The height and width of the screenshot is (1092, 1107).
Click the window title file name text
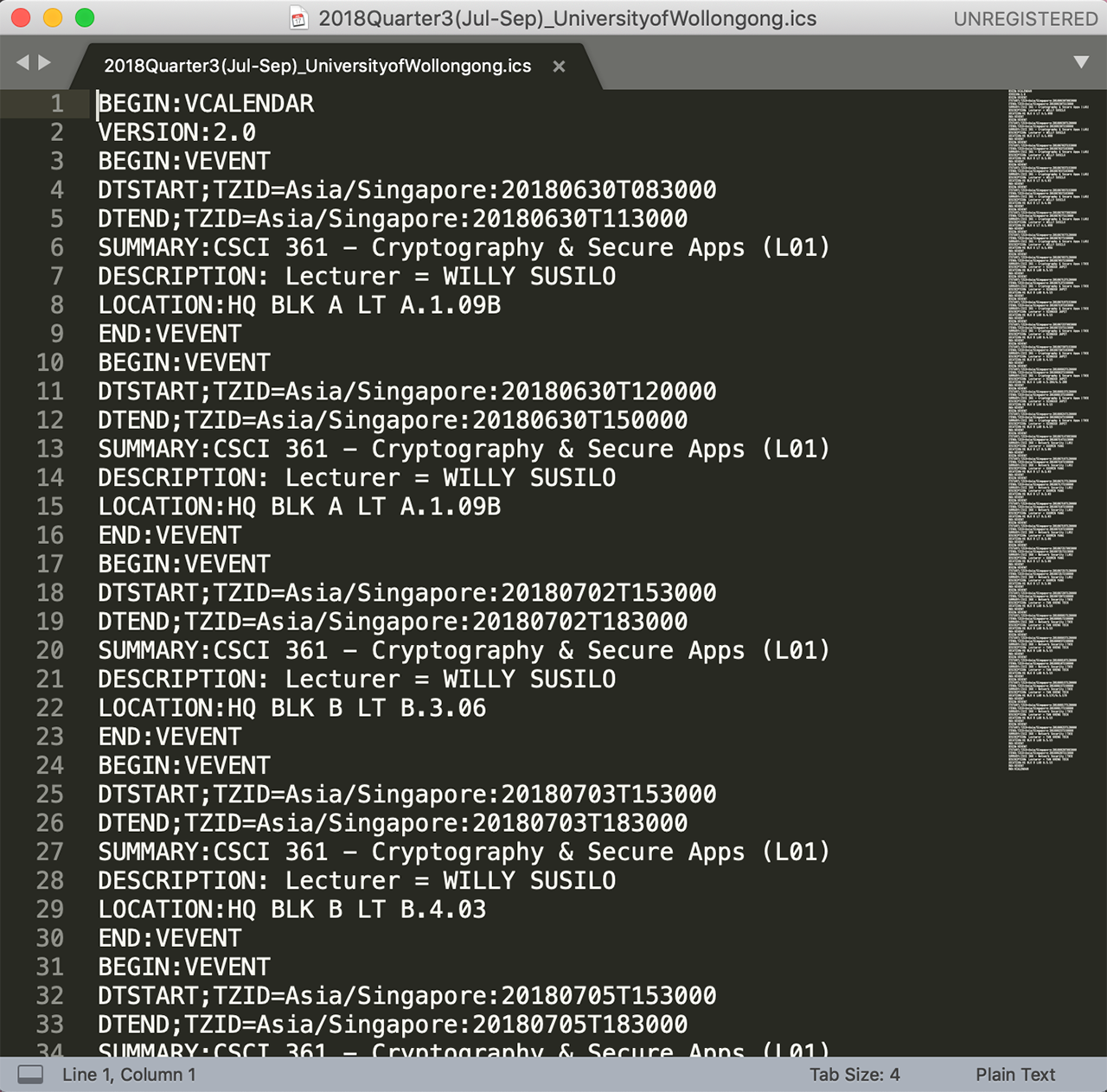567,19
